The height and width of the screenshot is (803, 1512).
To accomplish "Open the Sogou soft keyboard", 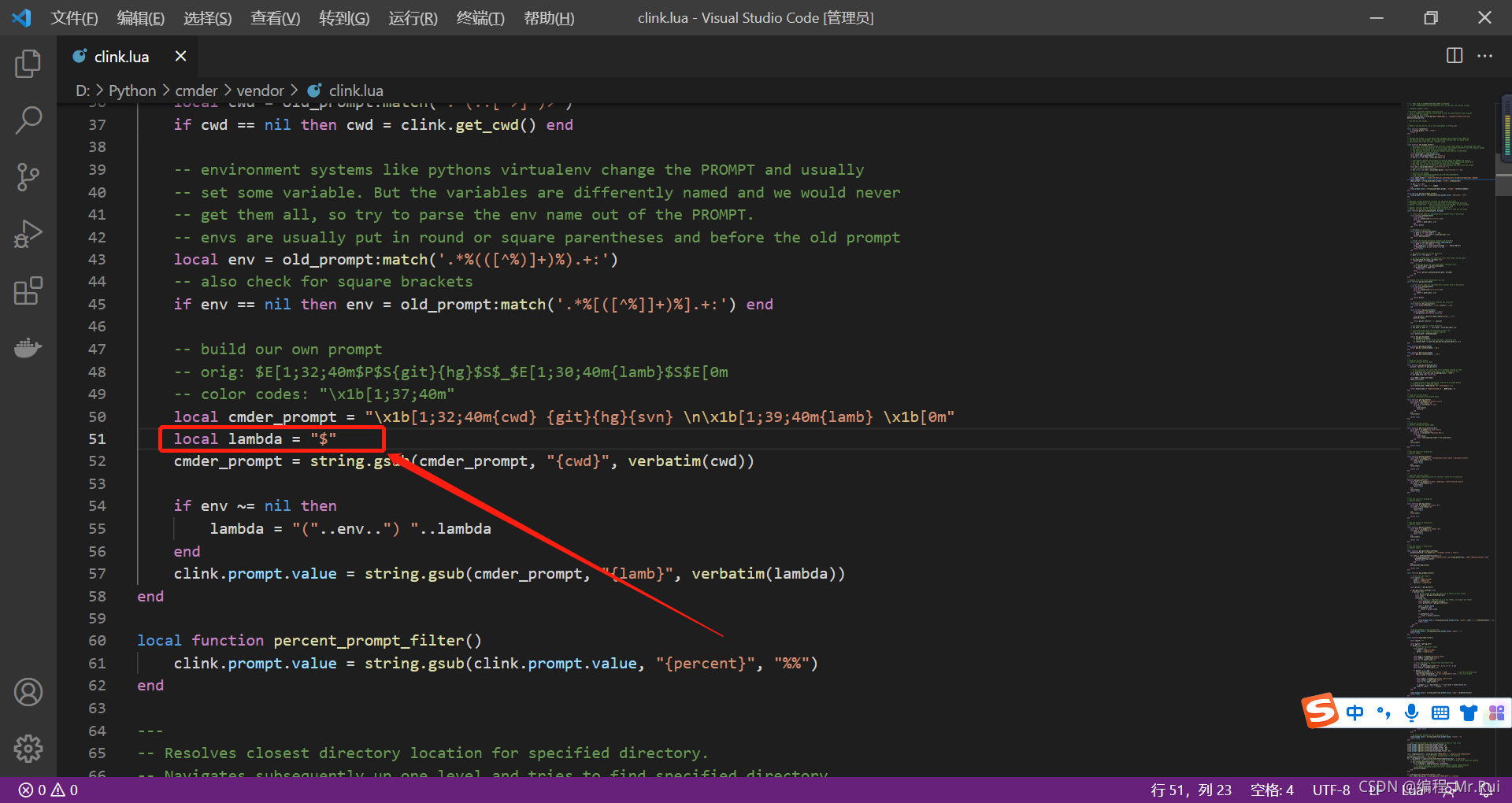I will click(1440, 712).
